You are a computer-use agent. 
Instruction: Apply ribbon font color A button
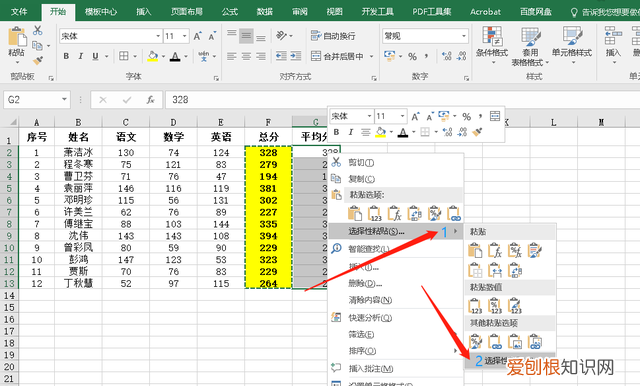pos(175,56)
